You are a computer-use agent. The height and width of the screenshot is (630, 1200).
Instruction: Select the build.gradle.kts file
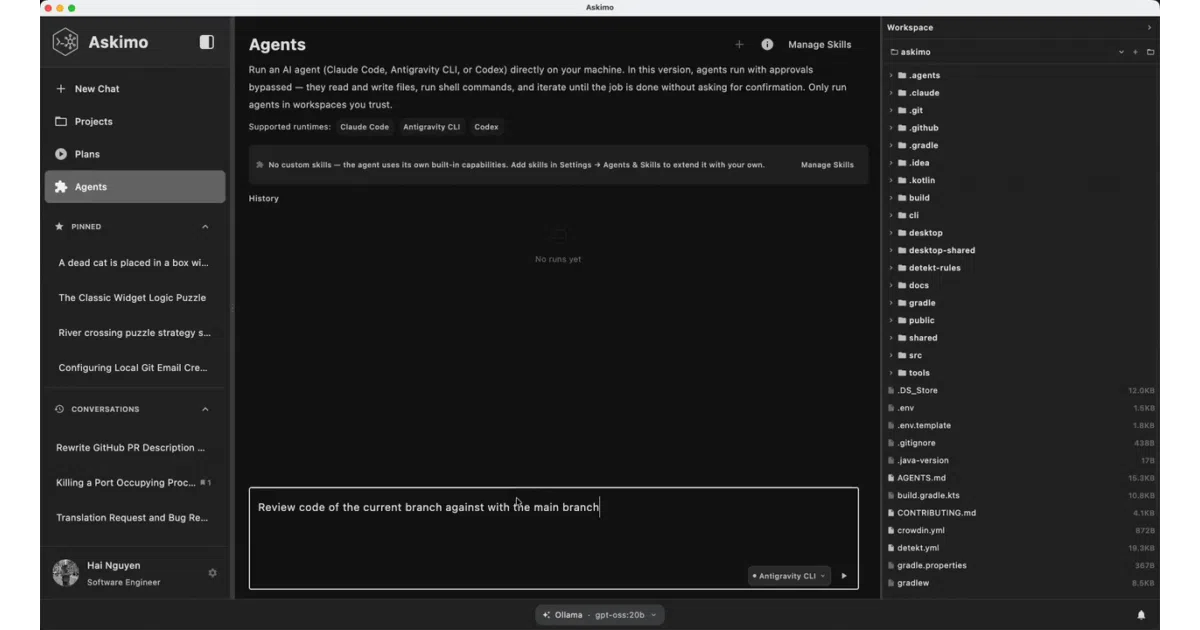[x=1020, y=495]
